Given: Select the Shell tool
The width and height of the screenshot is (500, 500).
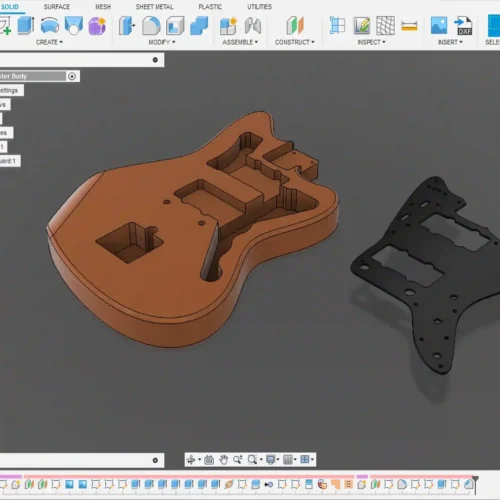Looking at the screenshot, I should coord(175,25).
